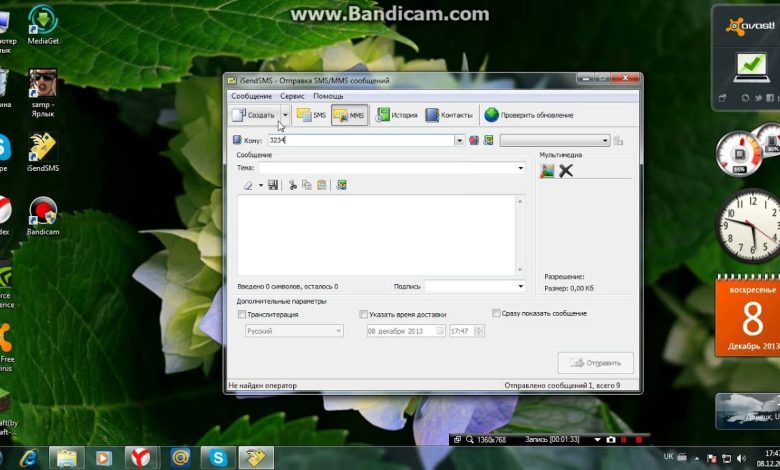Open the Помощь menu
Image resolution: width=780 pixels, height=470 pixels.
tap(328, 96)
